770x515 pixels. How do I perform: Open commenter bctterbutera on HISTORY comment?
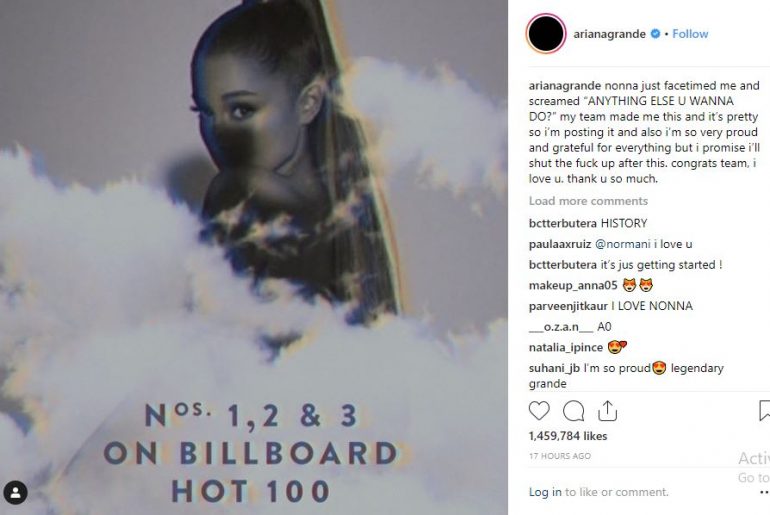(563, 223)
